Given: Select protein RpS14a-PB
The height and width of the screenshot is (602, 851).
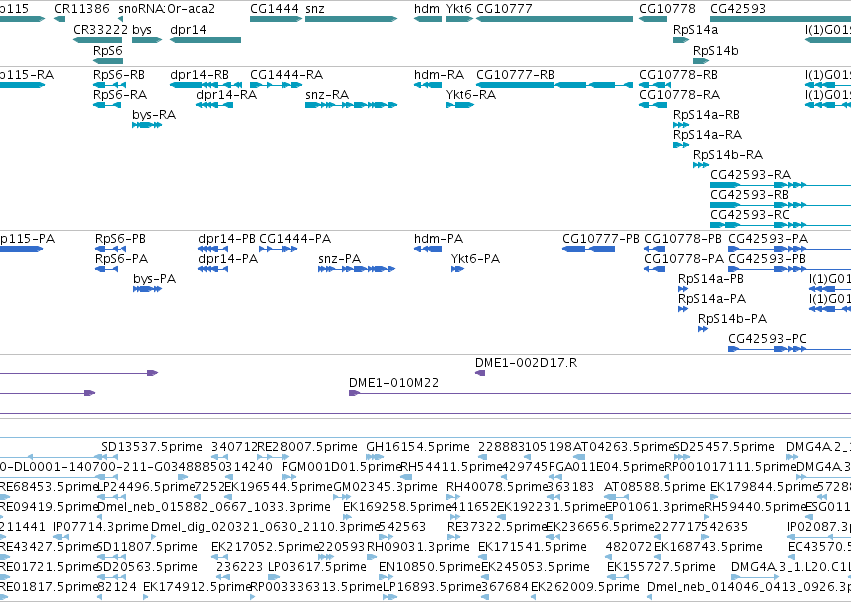Looking at the screenshot, I should click(683, 289).
